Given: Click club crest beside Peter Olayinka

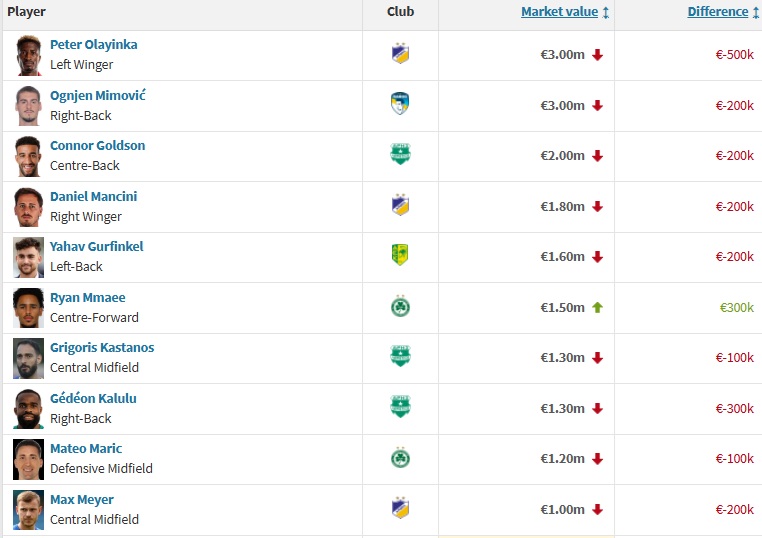Looking at the screenshot, I should (x=400, y=54).
